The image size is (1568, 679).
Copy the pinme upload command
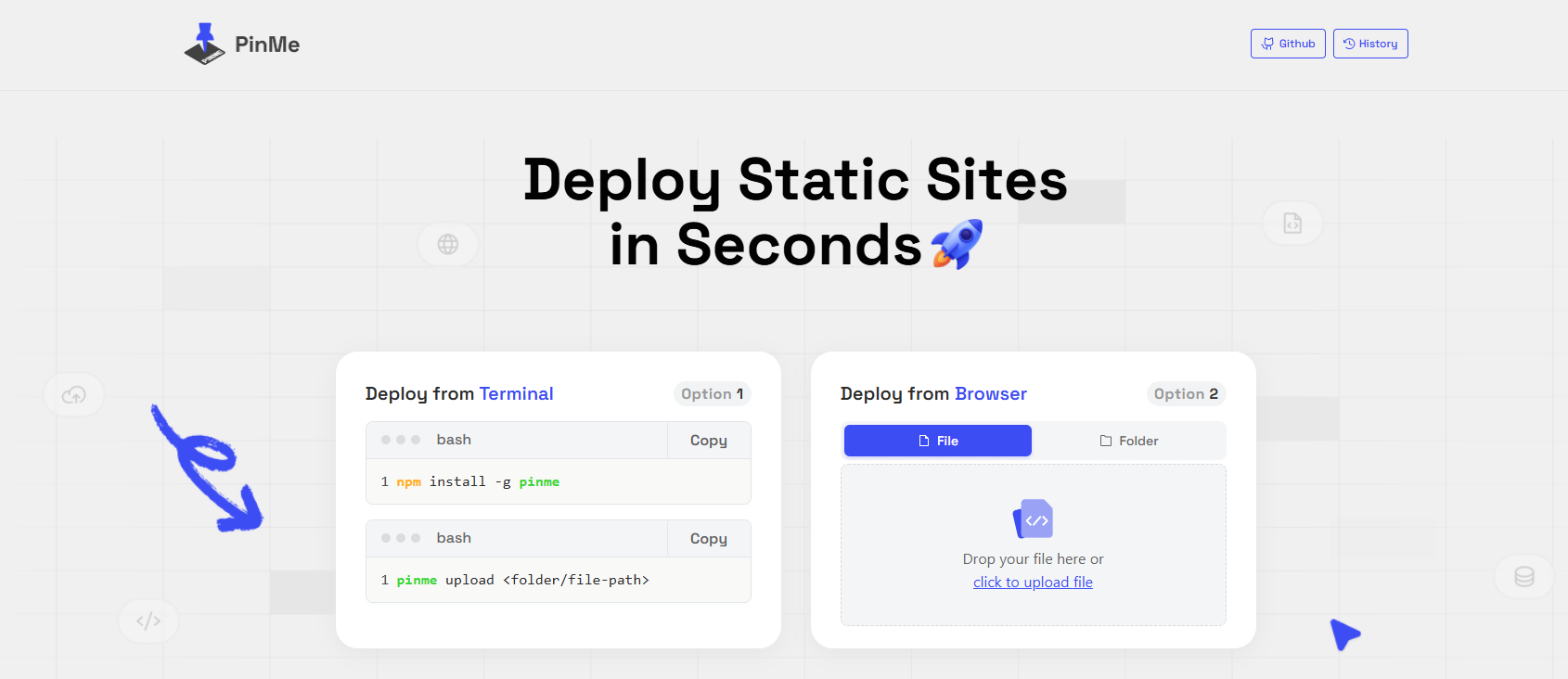(x=709, y=539)
